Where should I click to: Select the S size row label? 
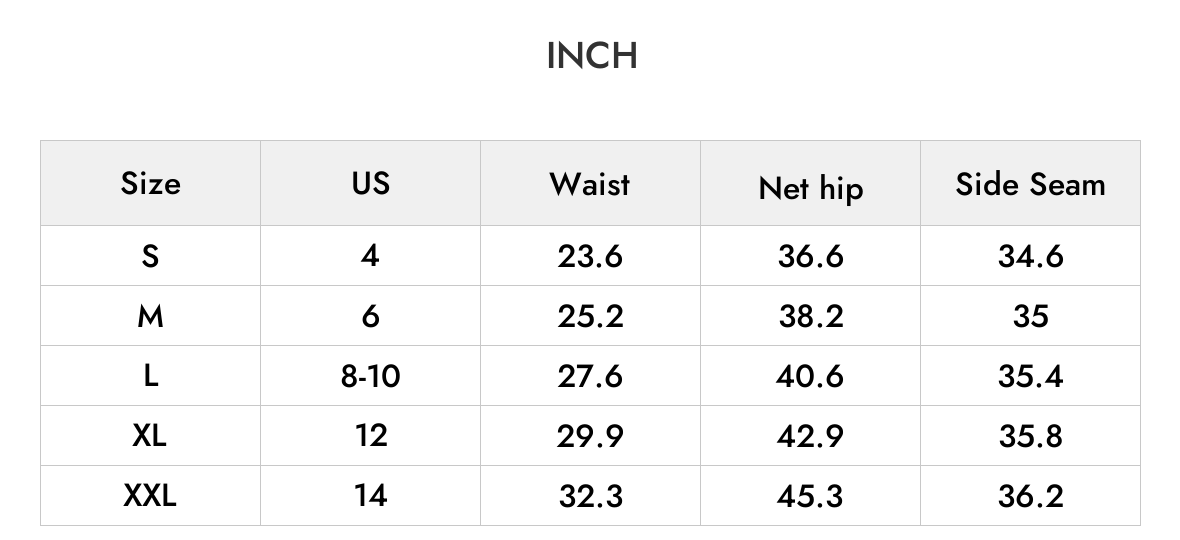pyautogui.click(x=151, y=256)
